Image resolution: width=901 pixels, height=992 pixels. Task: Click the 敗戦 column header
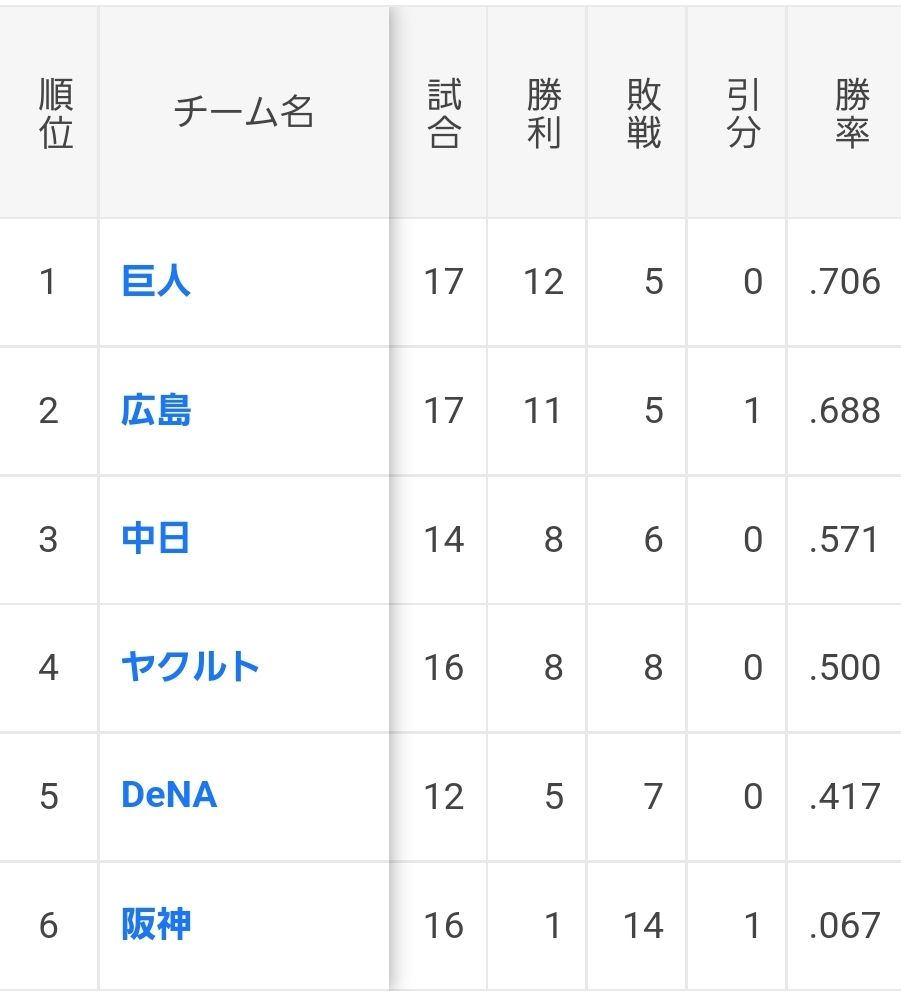[x=644, y=113]
